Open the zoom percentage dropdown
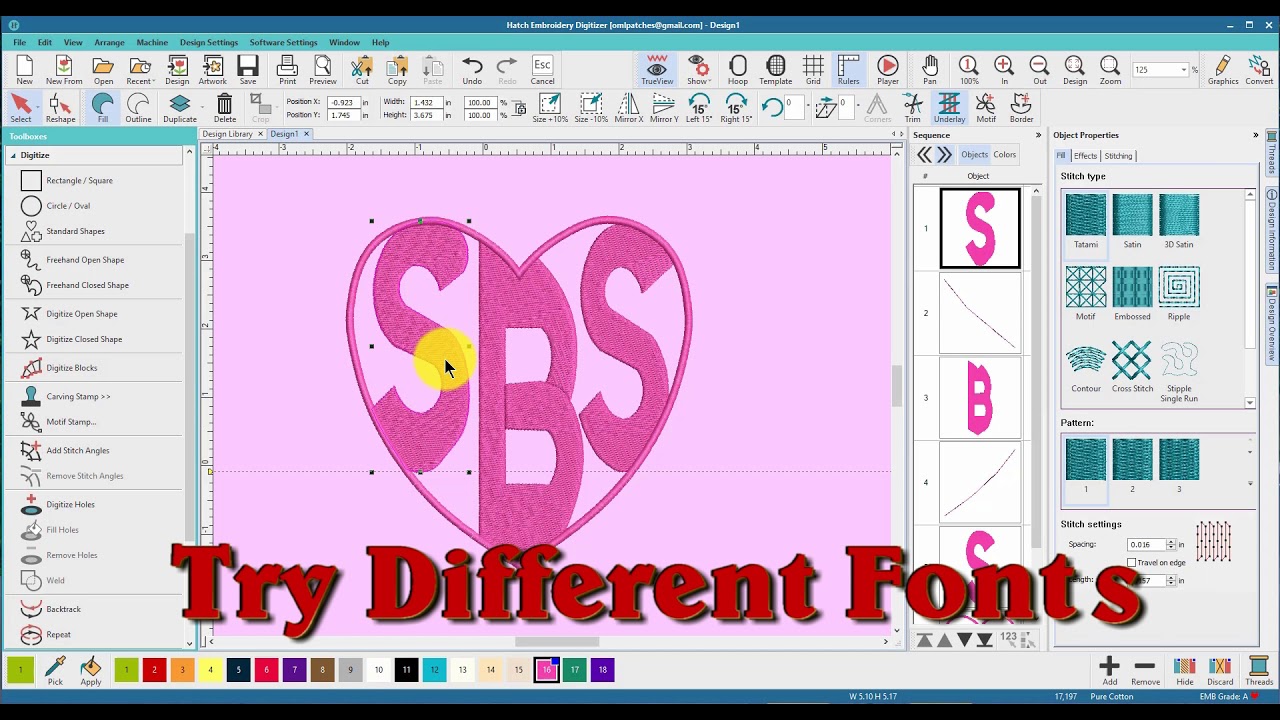 pyautogui.click(x=1184, y=70)
